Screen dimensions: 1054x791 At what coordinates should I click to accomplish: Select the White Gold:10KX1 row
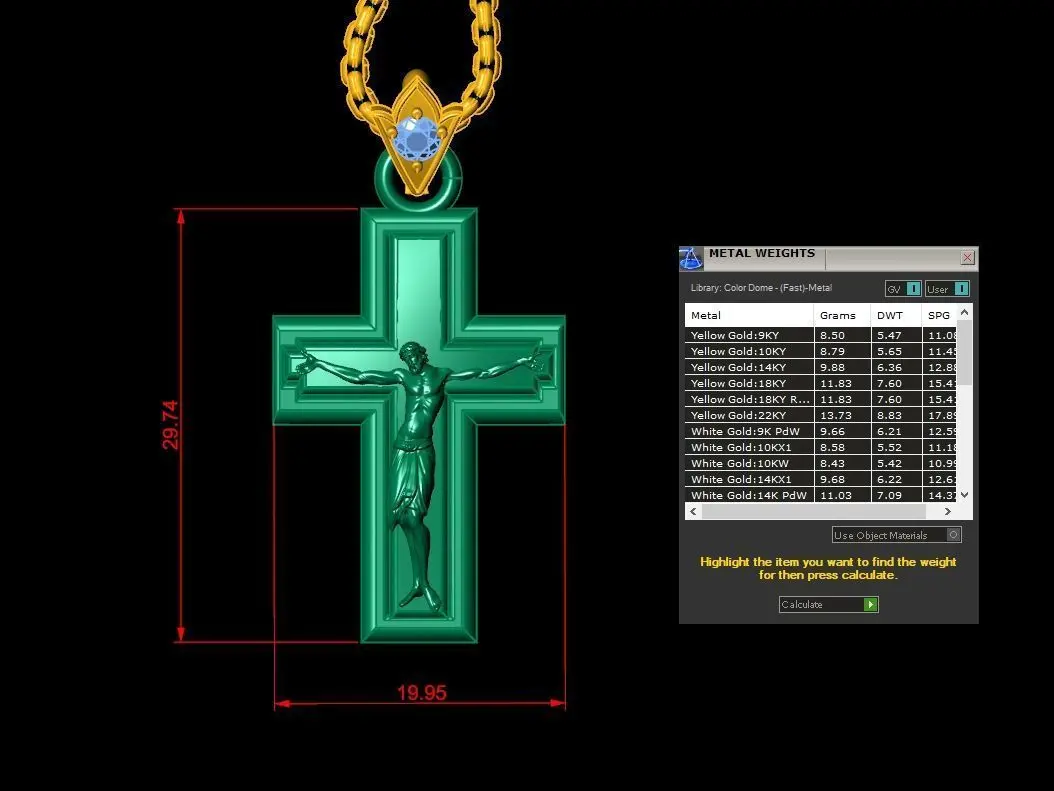tap(821, 447)
